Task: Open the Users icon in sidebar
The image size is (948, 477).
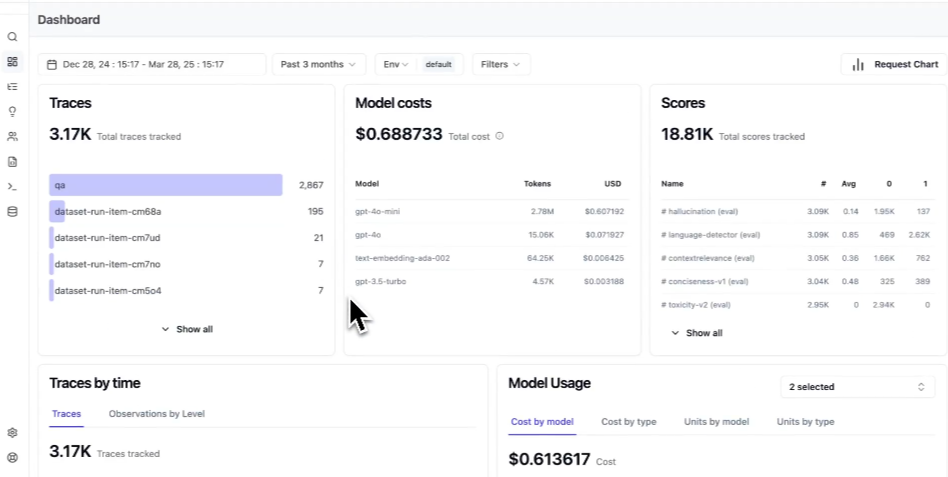Action: (x=12, y=137)
